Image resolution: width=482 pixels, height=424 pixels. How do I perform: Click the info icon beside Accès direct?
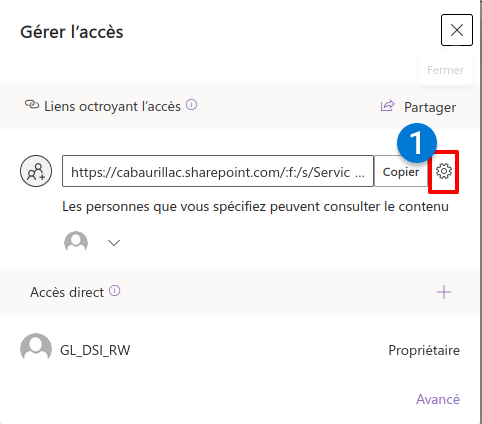tap(115, 291)
